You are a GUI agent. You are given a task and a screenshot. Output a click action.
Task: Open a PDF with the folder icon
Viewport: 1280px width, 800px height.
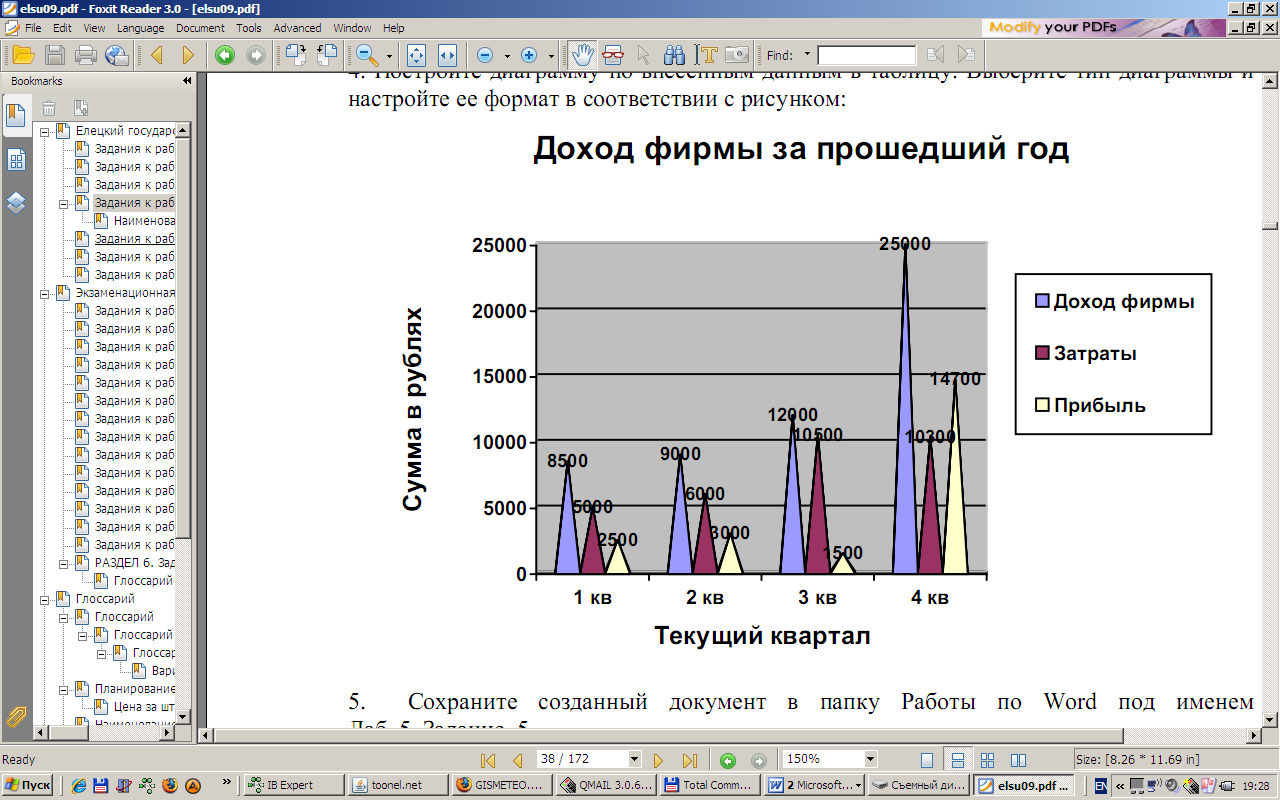click(x=23, y=55)
